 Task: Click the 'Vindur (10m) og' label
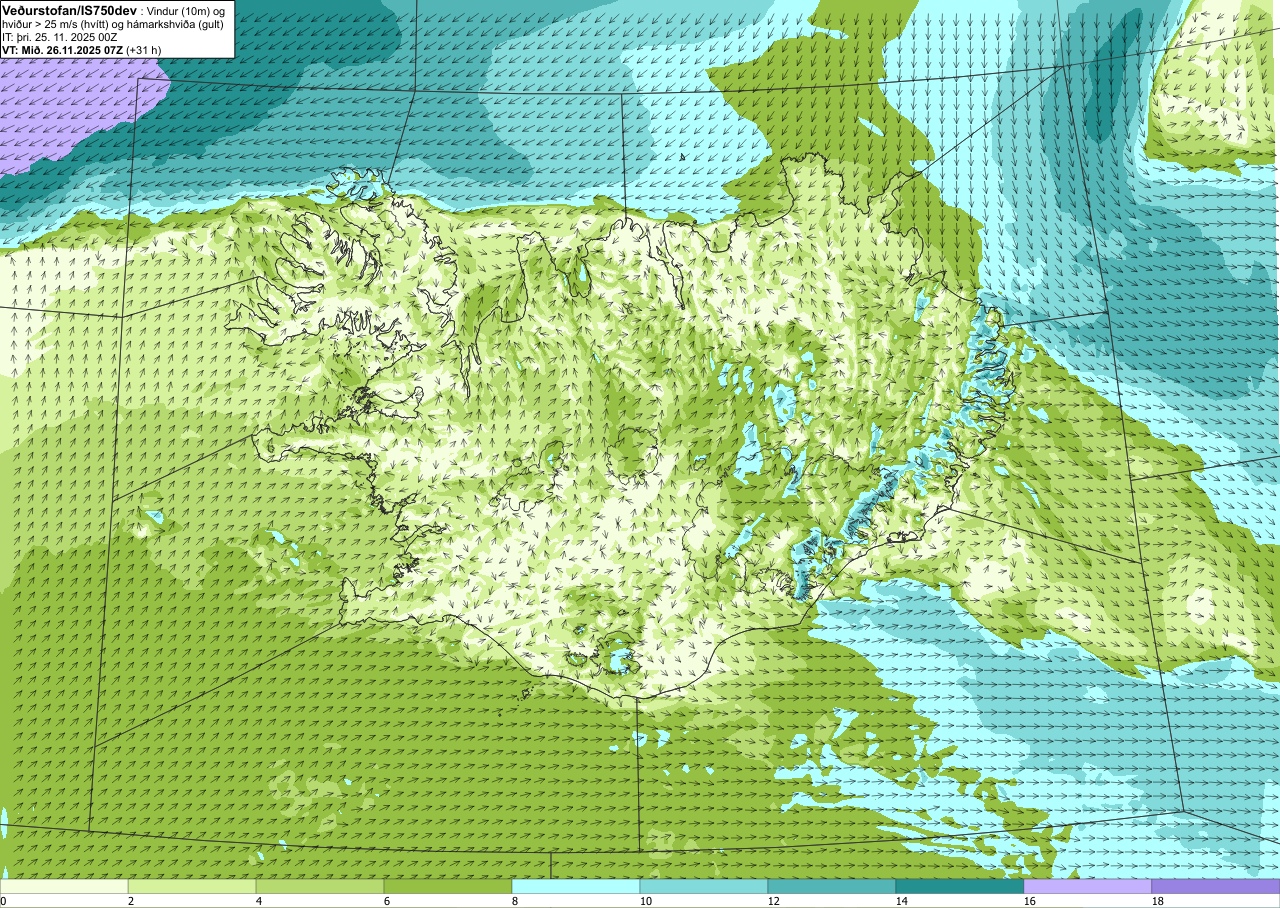click(185, 10)
